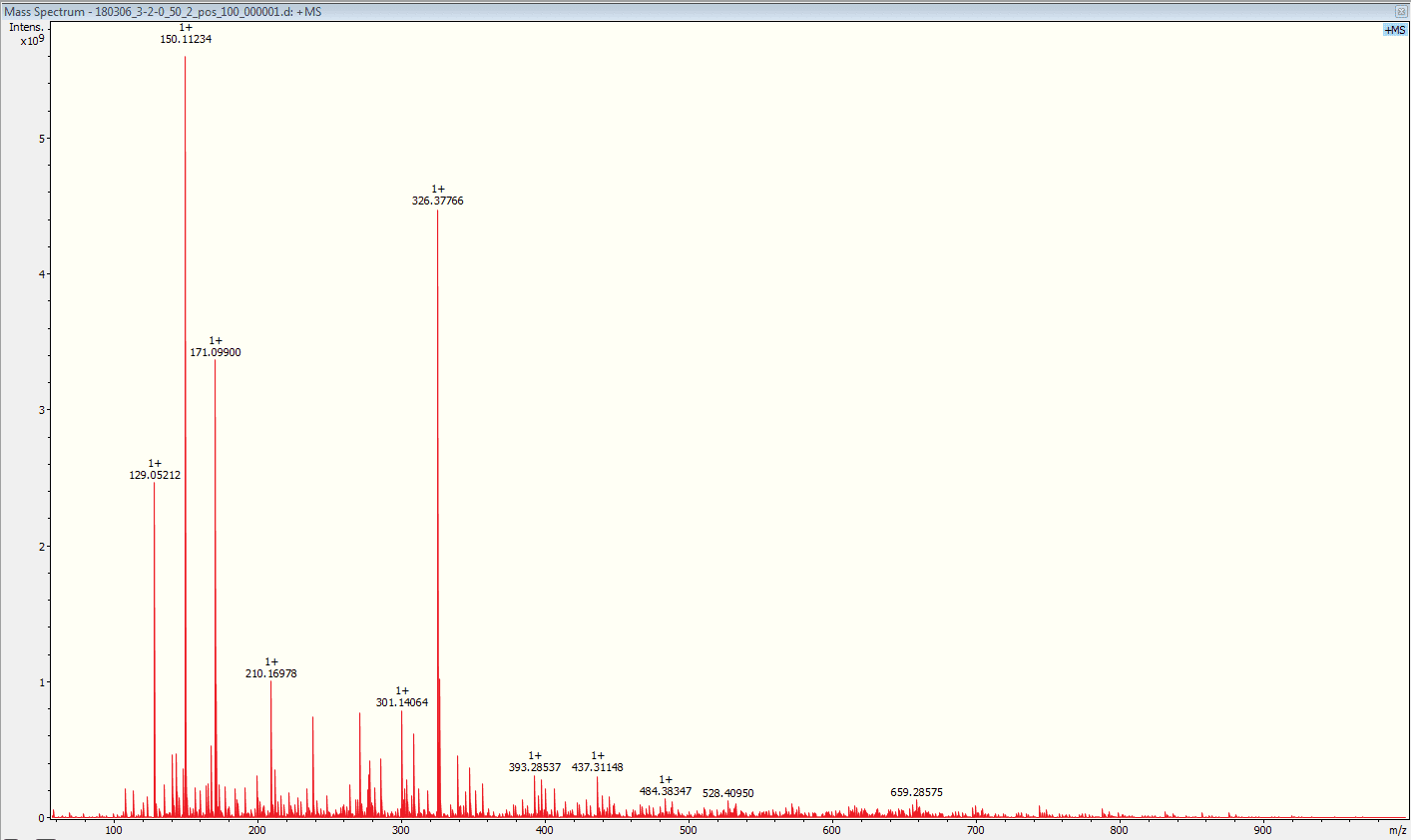Select the 150.11234 peak label

tap(186, 39)
